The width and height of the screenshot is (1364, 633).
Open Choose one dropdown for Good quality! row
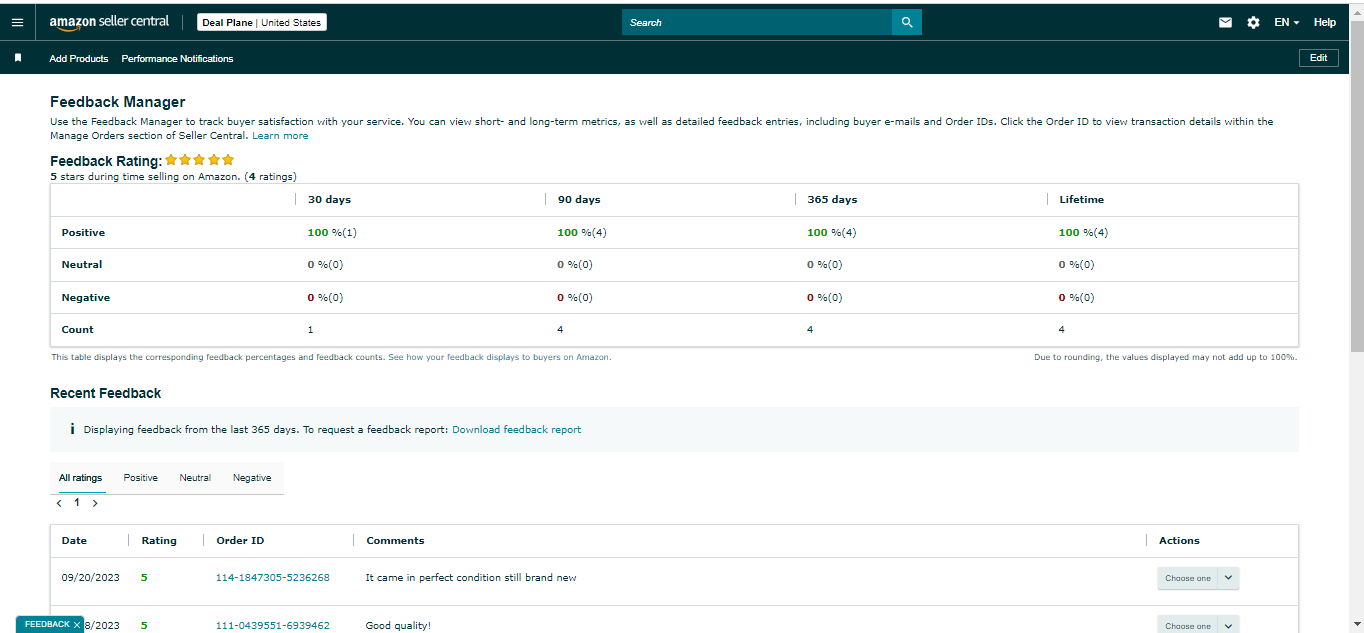[x=1198, y=625]
